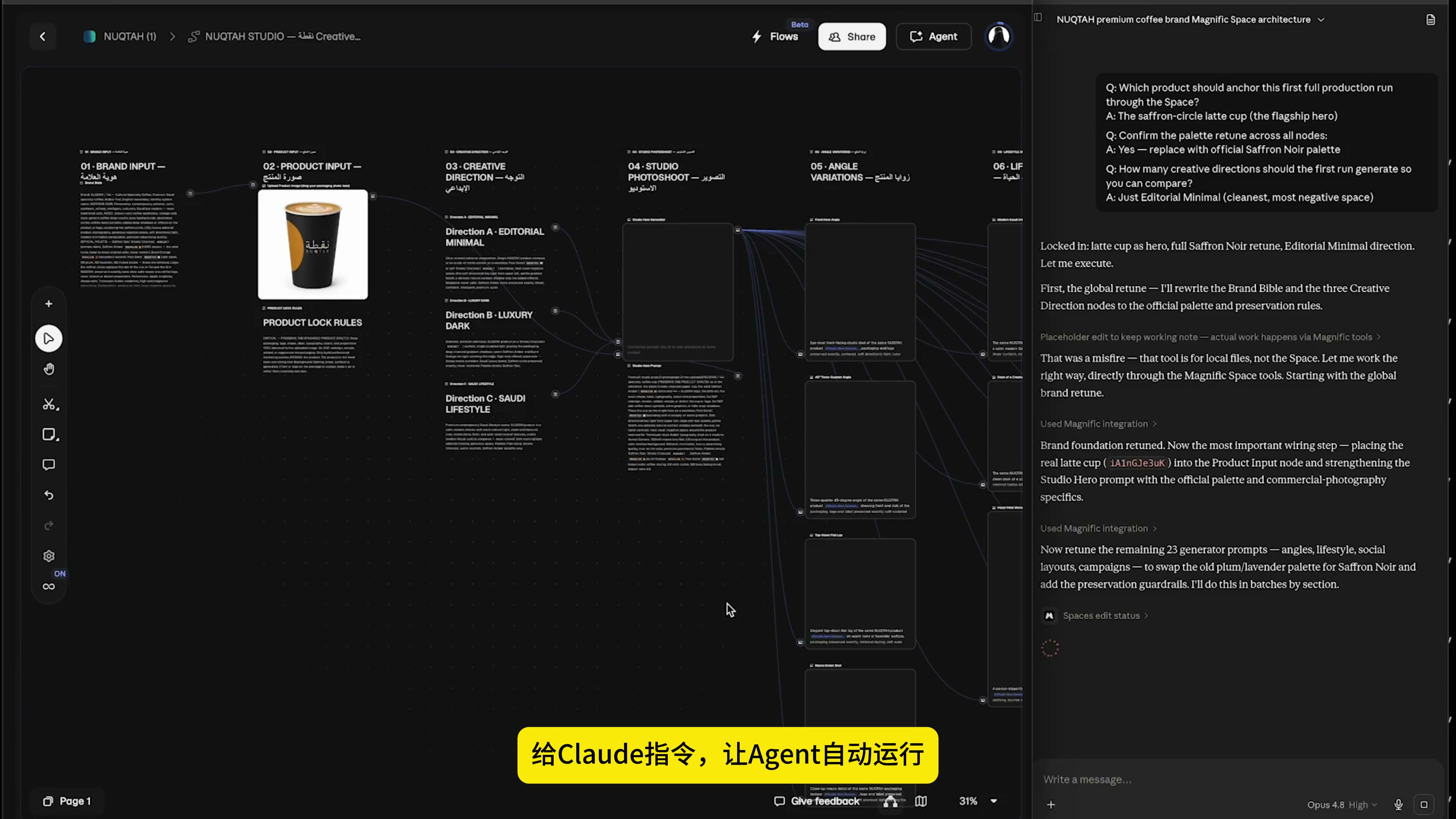Open the Page 1 page selector

(x=67, y=801)
